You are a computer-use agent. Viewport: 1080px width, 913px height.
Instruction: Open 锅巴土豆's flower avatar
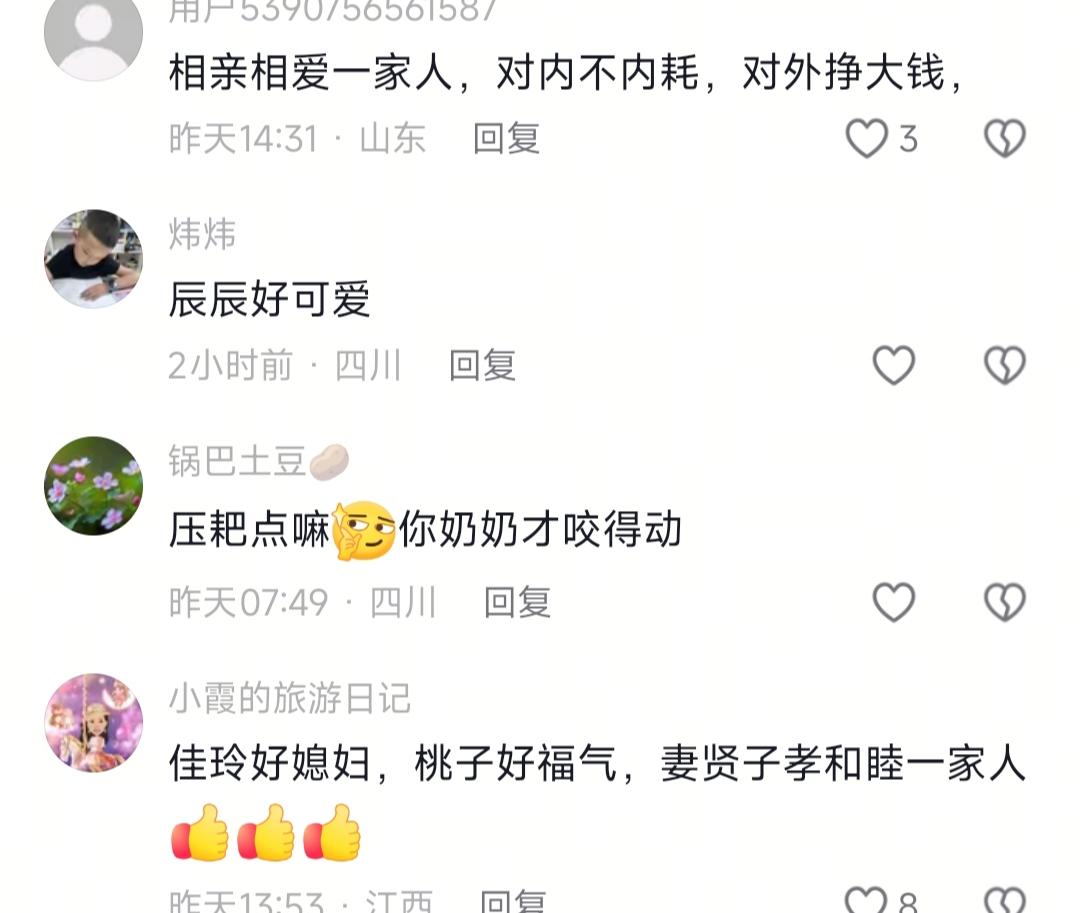(94, 485)
